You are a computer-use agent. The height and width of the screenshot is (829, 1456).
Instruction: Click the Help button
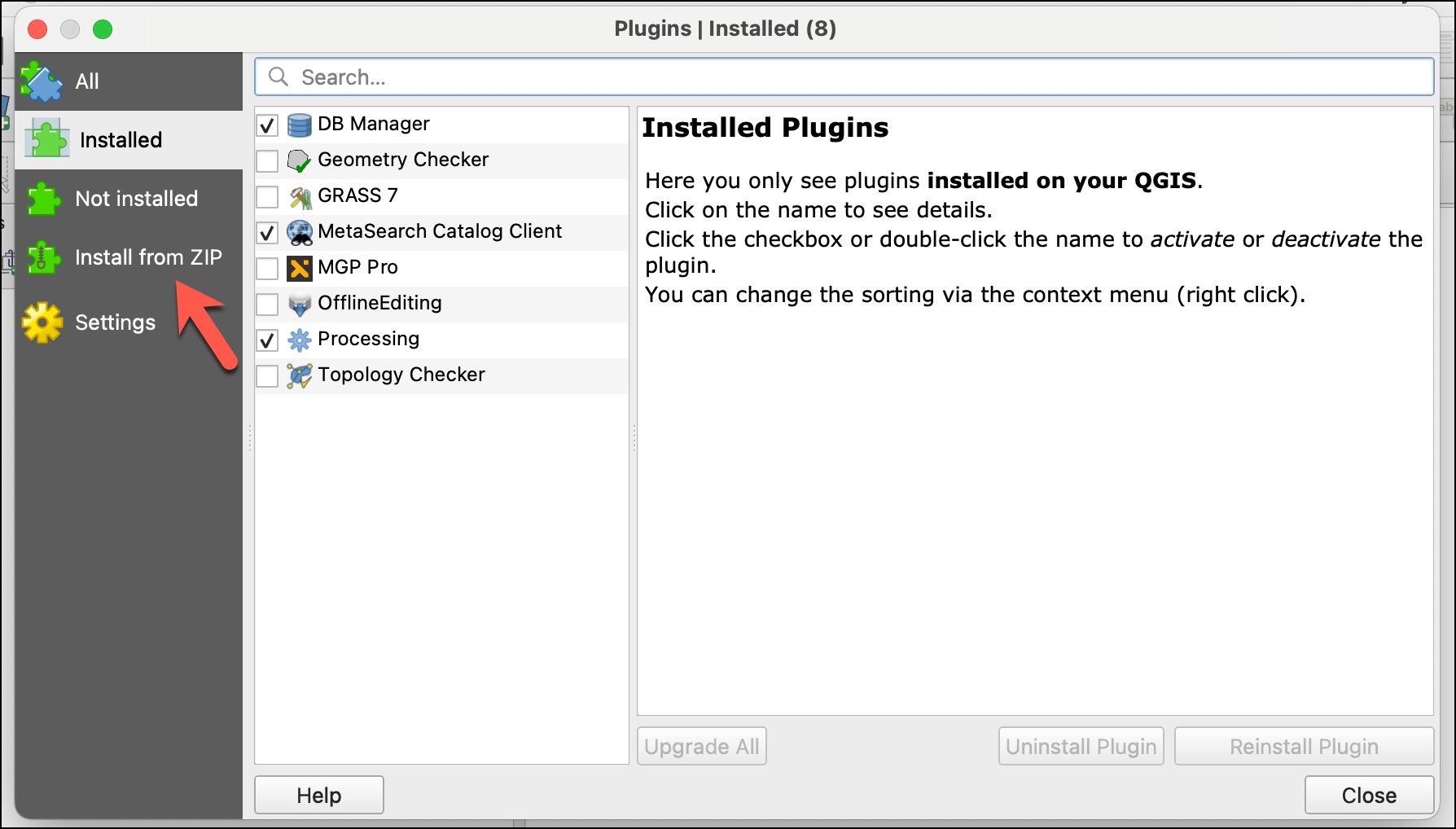tap(319, 795)
